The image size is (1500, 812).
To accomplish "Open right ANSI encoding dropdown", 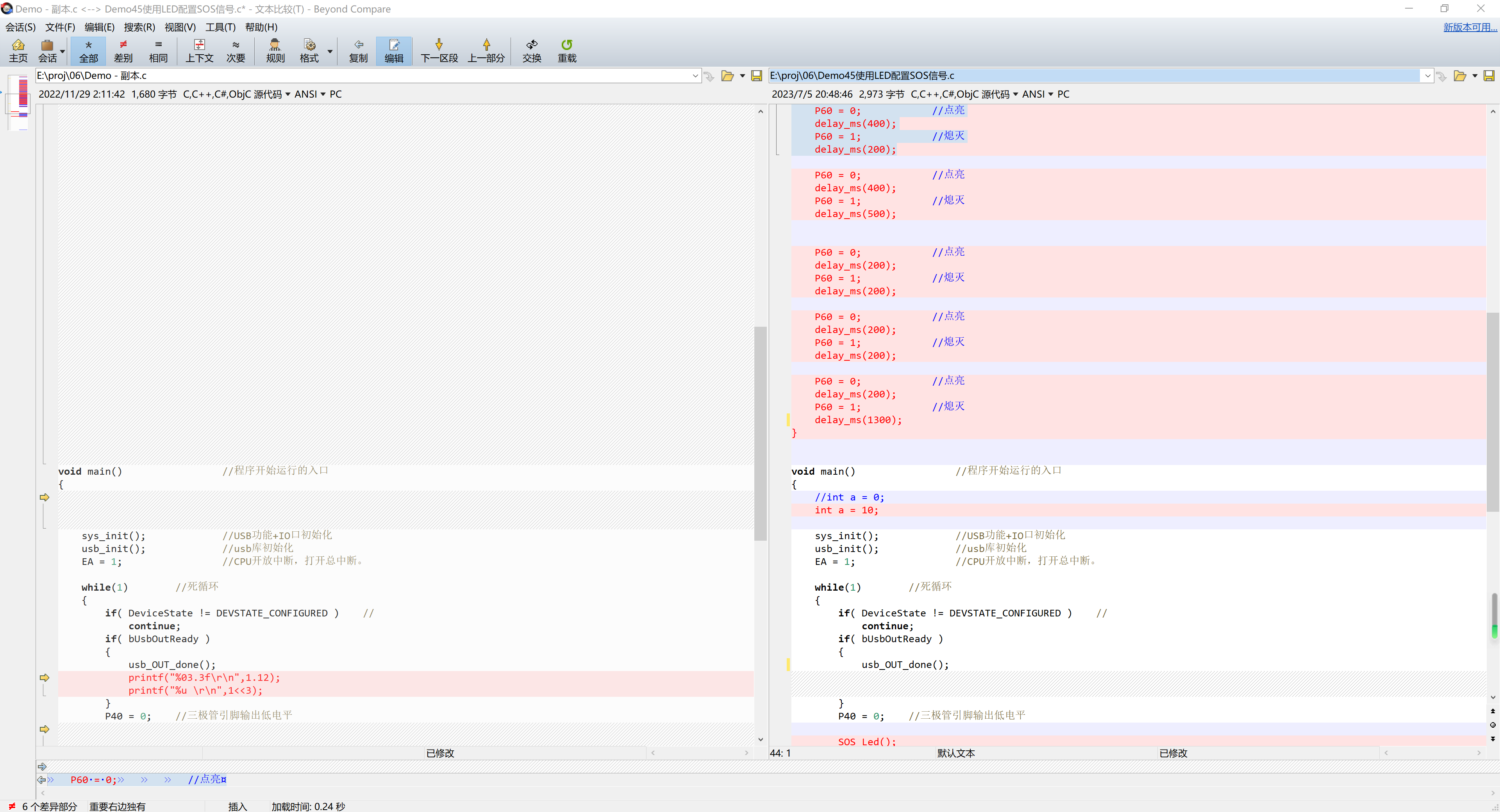I will (1037, 94).
